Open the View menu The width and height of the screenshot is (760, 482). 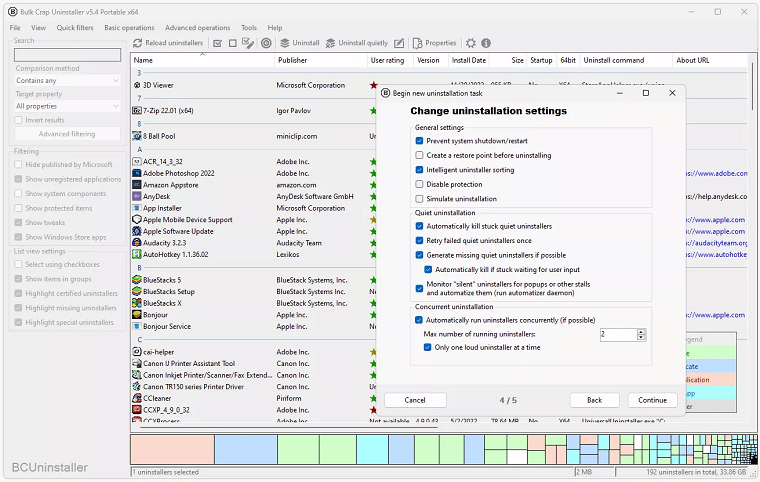(38, 28)
